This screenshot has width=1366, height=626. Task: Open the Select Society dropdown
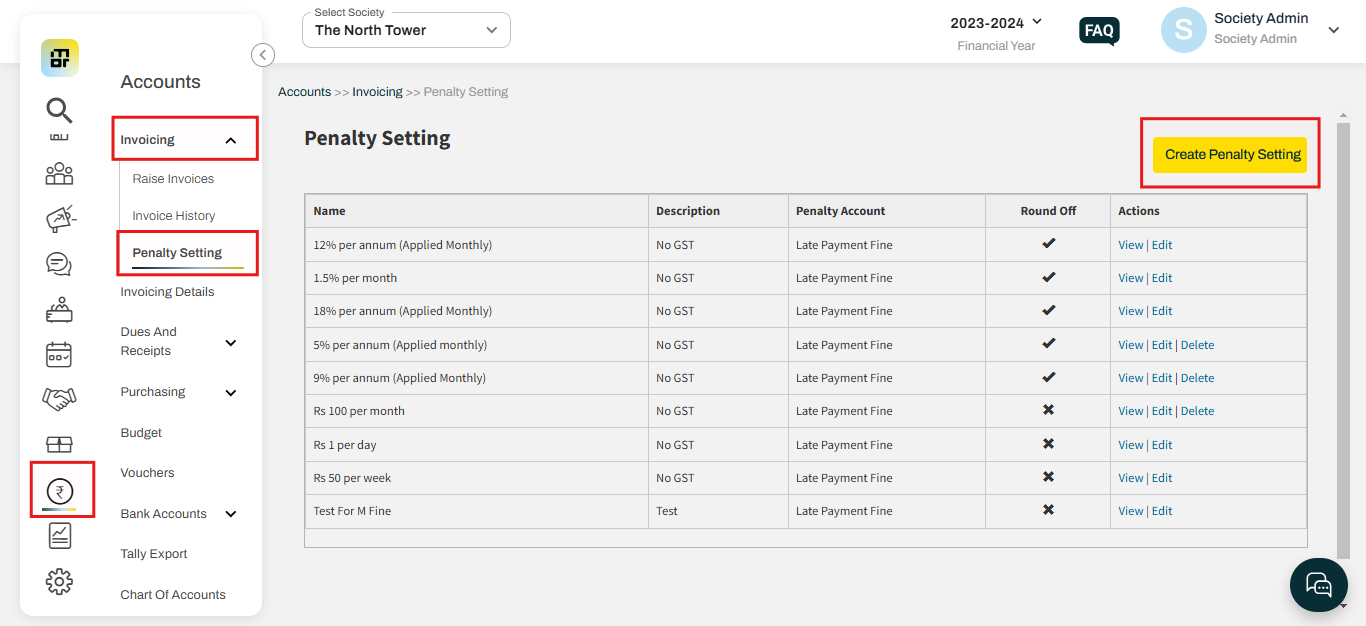coord(405,30)
